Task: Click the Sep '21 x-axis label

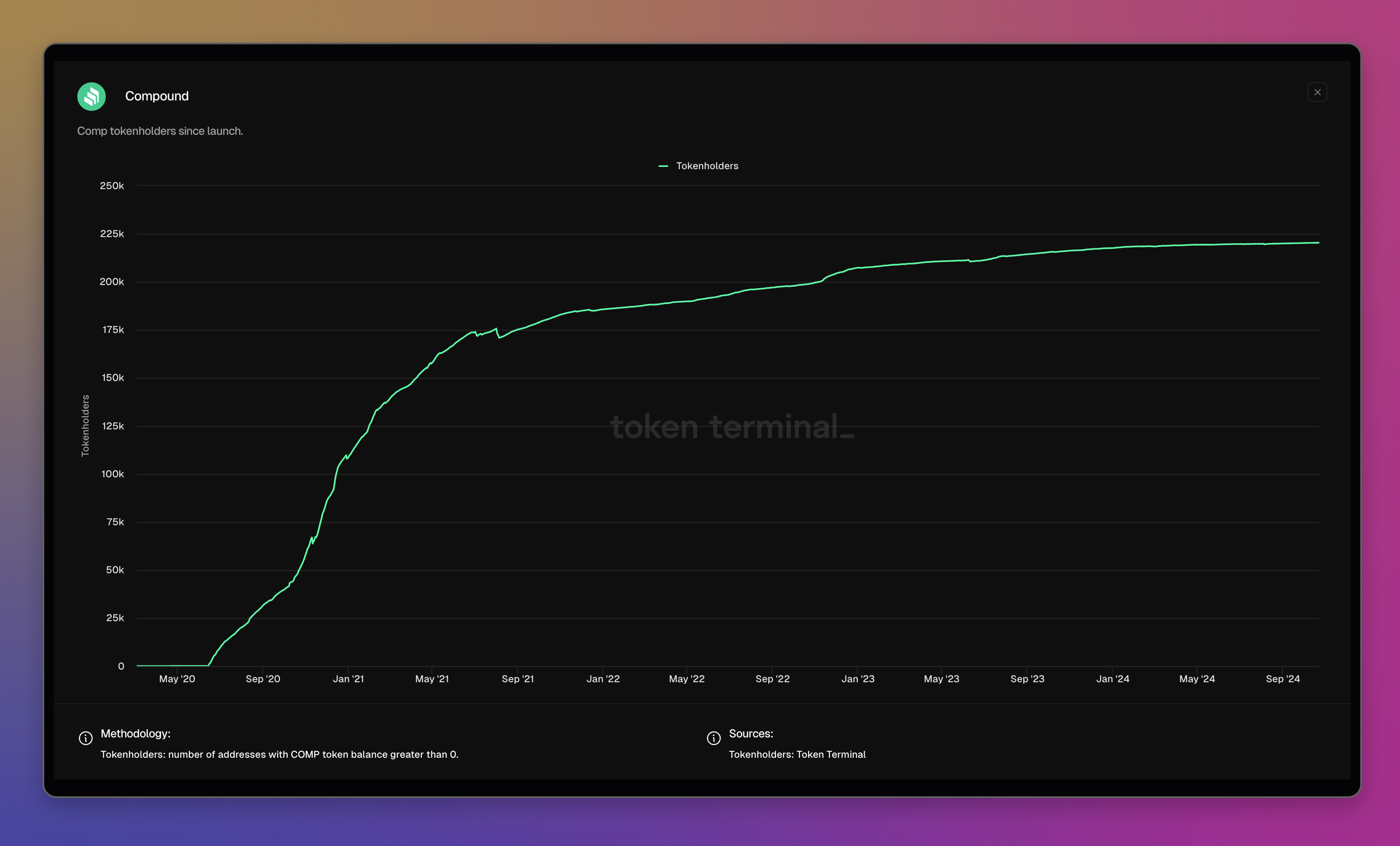Action: click(x=518, y=679)
